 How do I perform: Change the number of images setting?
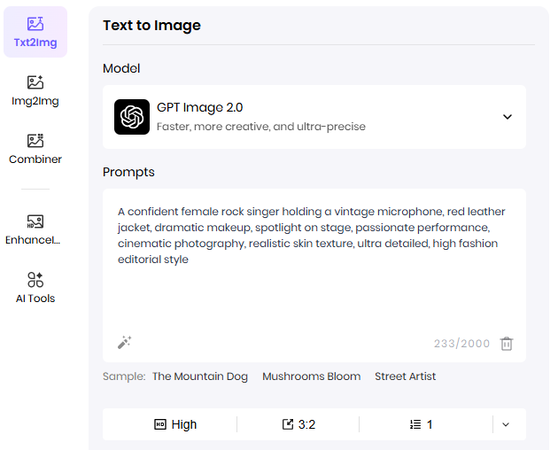coord(421,424)
